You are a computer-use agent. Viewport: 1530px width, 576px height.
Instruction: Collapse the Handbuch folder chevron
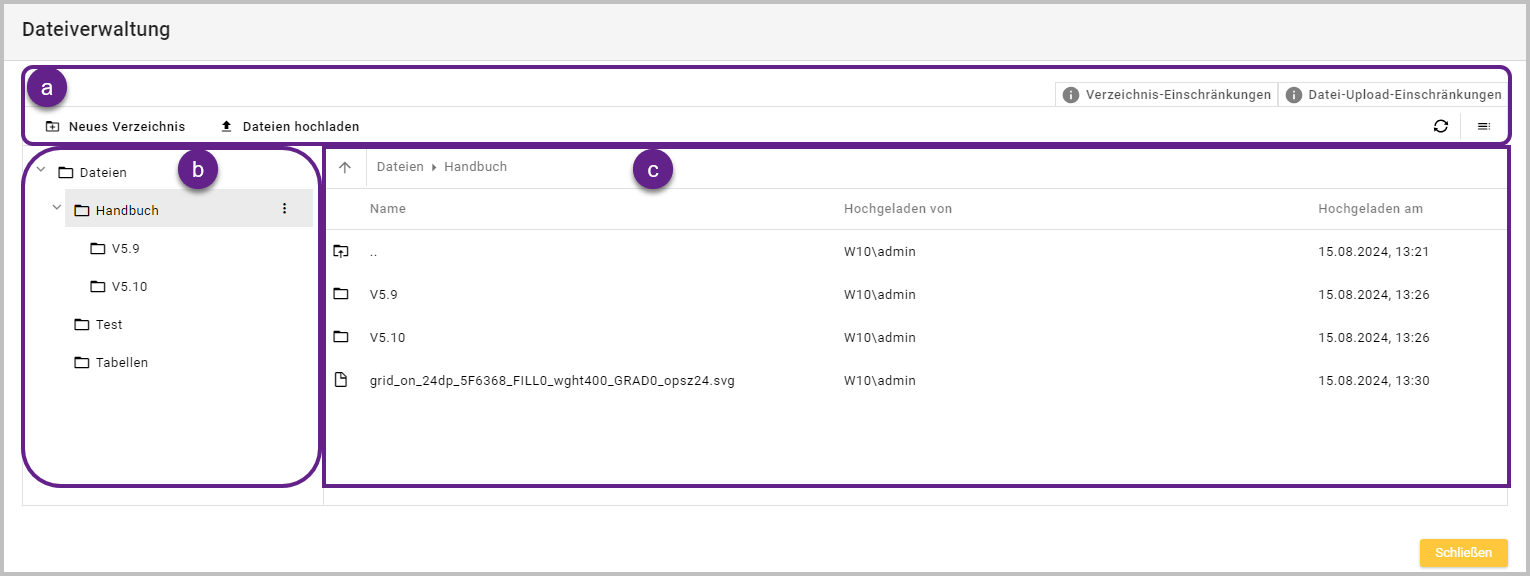(x=57, y=208)
